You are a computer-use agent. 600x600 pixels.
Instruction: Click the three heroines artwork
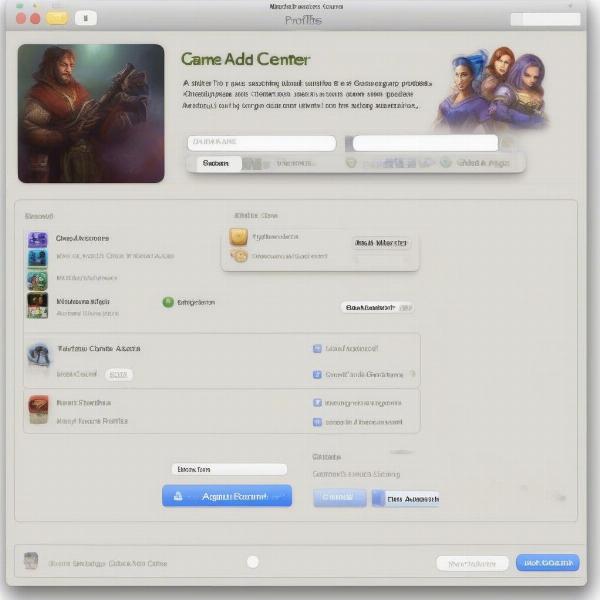(x=494, y=89)
